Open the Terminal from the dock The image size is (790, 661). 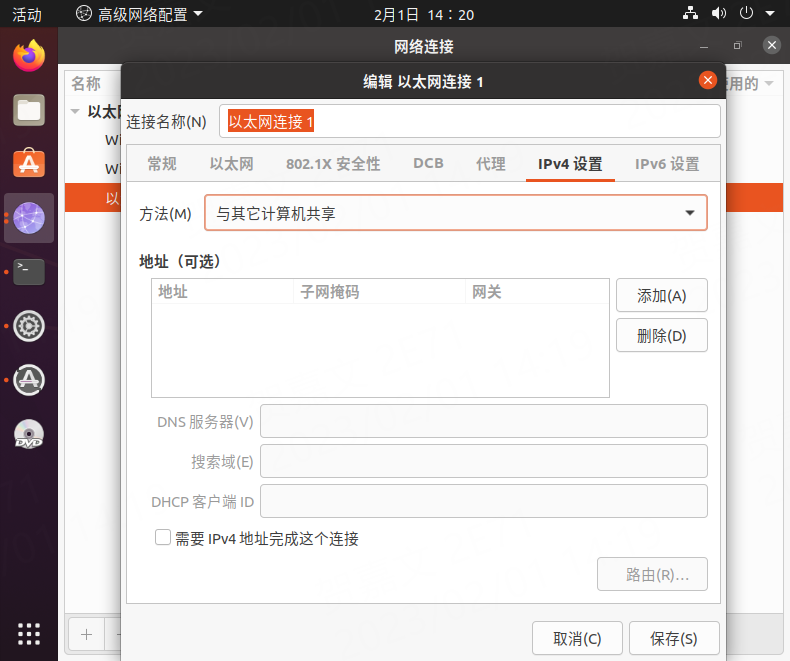point(29,272)
